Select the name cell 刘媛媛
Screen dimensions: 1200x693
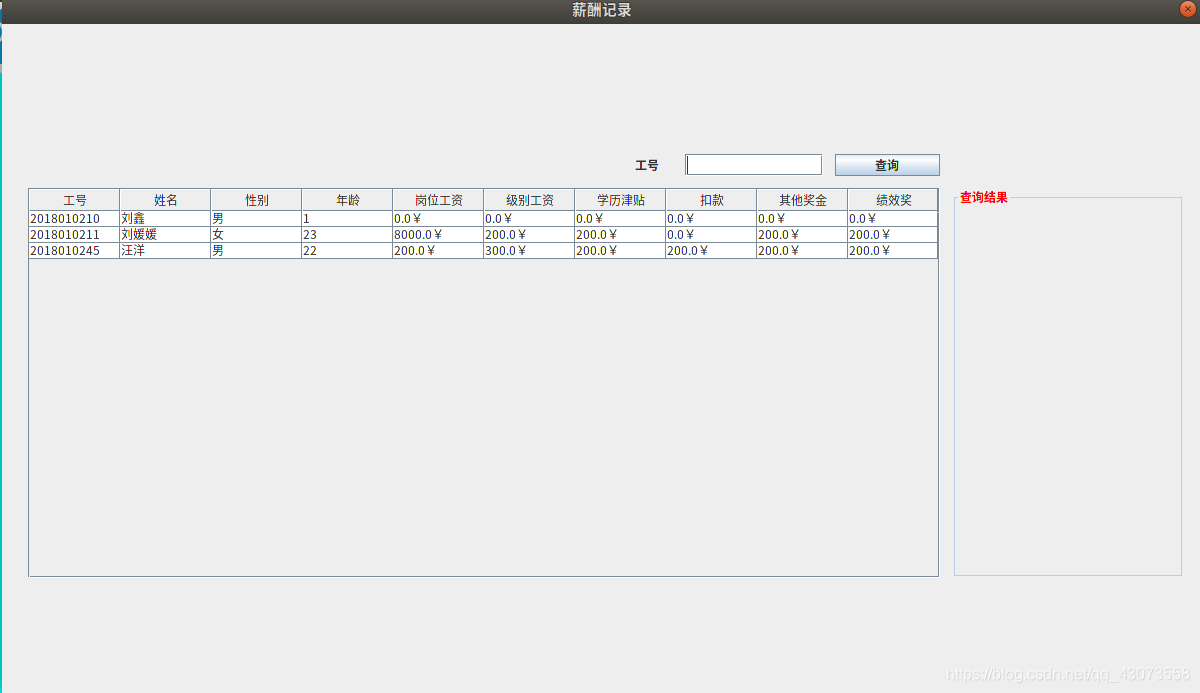(165, 235)
